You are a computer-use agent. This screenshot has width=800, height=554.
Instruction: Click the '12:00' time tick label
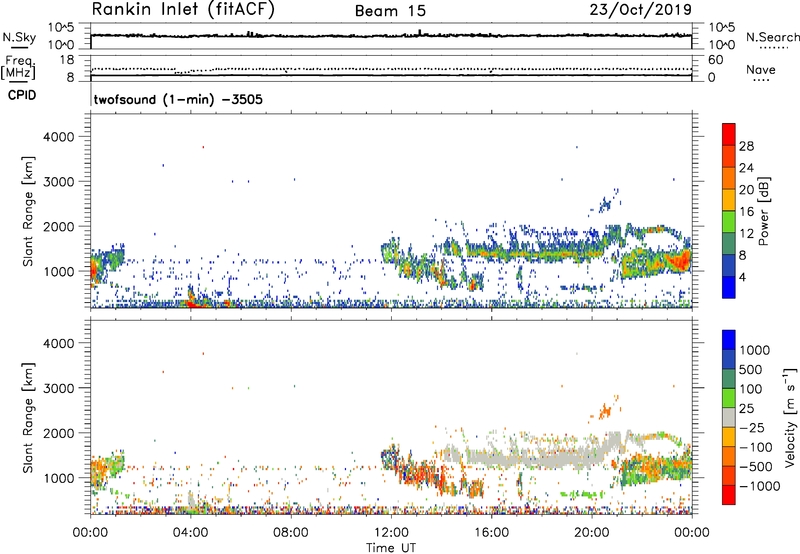tap(391, 533)
